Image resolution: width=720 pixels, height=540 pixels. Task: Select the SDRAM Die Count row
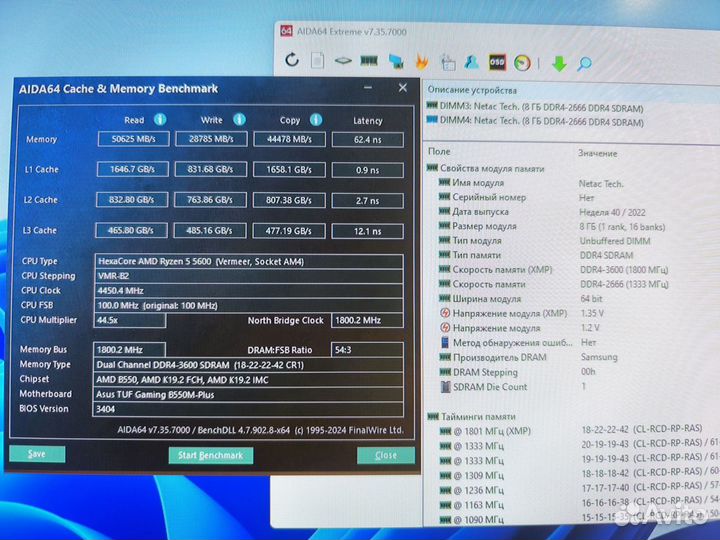tap(513, 387)
